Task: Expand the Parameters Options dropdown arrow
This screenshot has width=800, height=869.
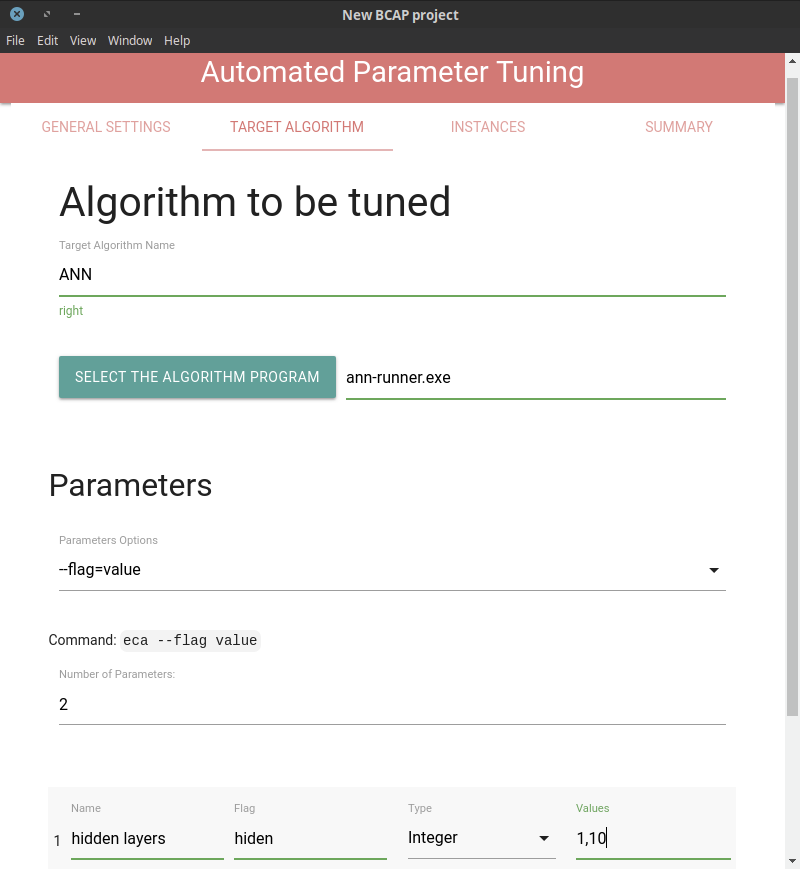Action: click(714, 570)
